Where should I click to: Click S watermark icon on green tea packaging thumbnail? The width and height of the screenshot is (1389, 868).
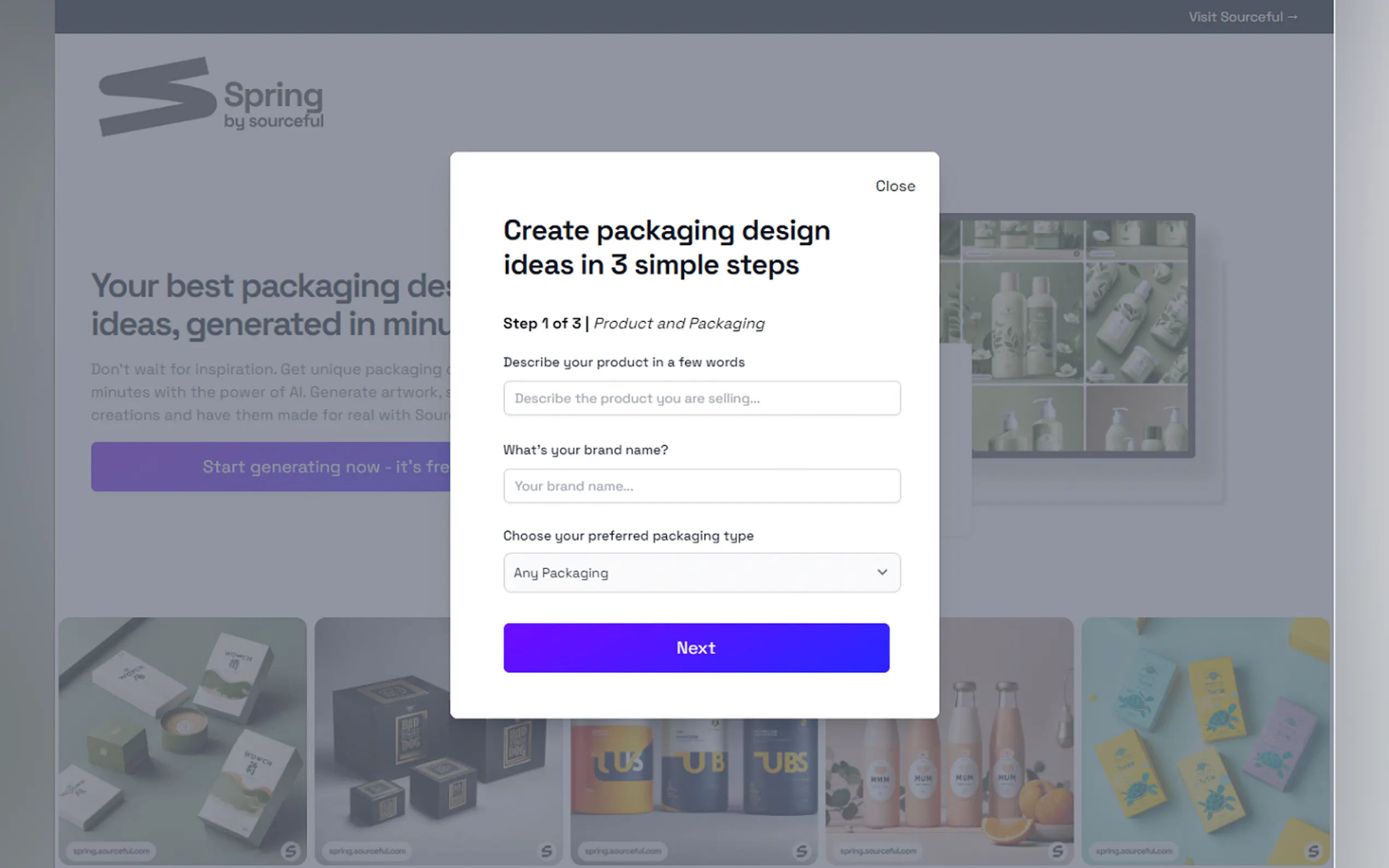290,851
